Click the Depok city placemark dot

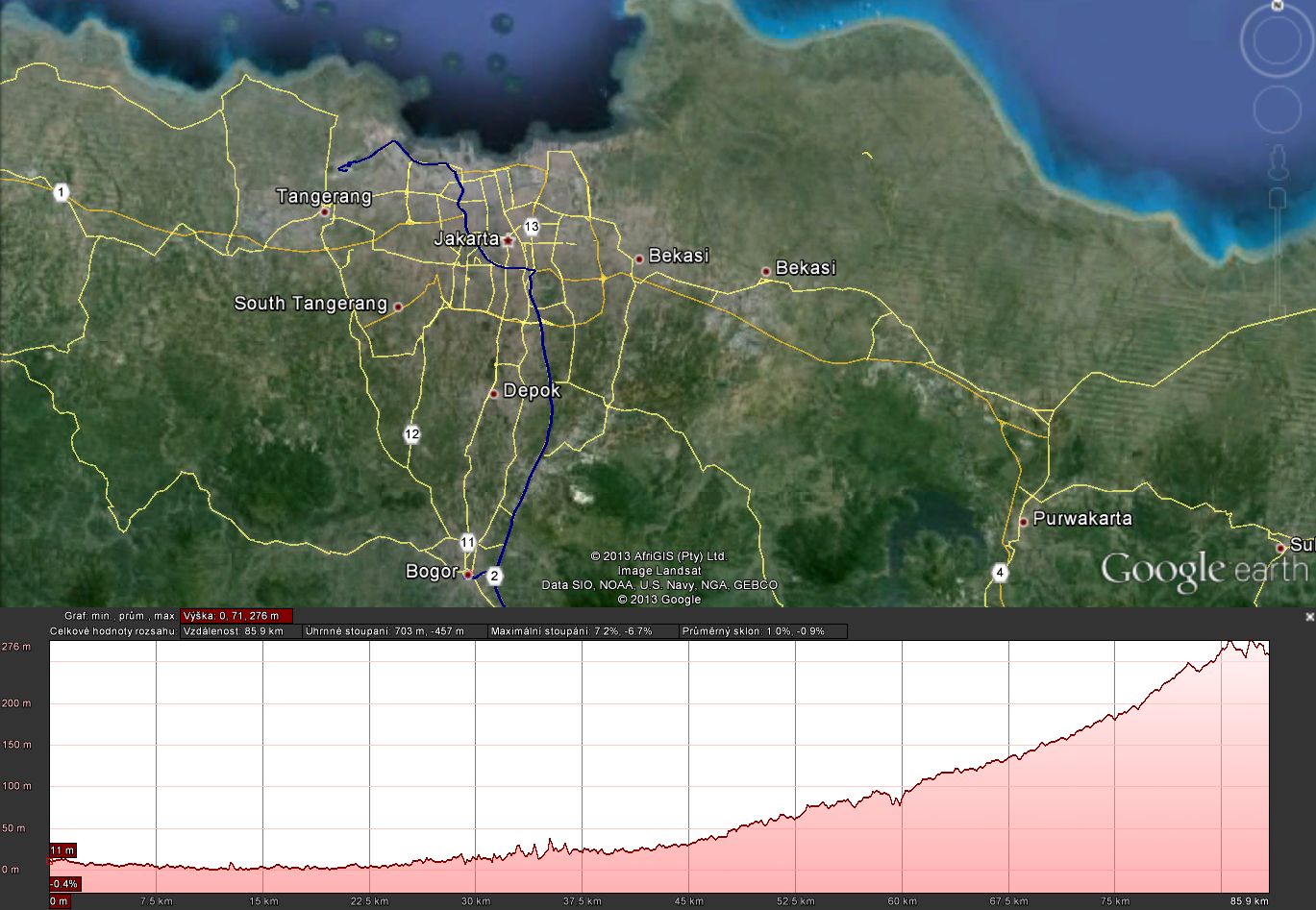pyautogui.click(x=494, y=393)
